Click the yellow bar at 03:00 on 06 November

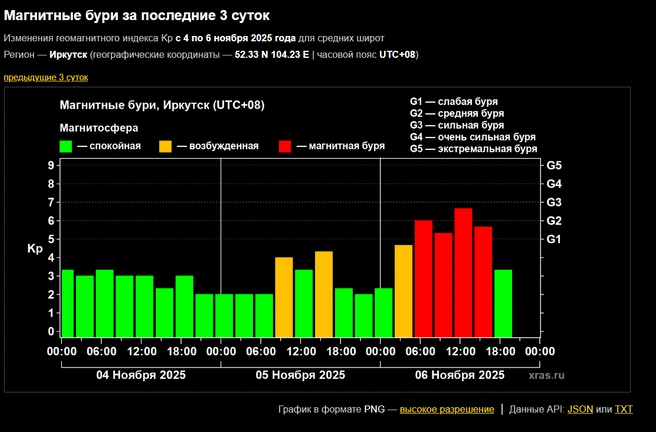point(403,291)
